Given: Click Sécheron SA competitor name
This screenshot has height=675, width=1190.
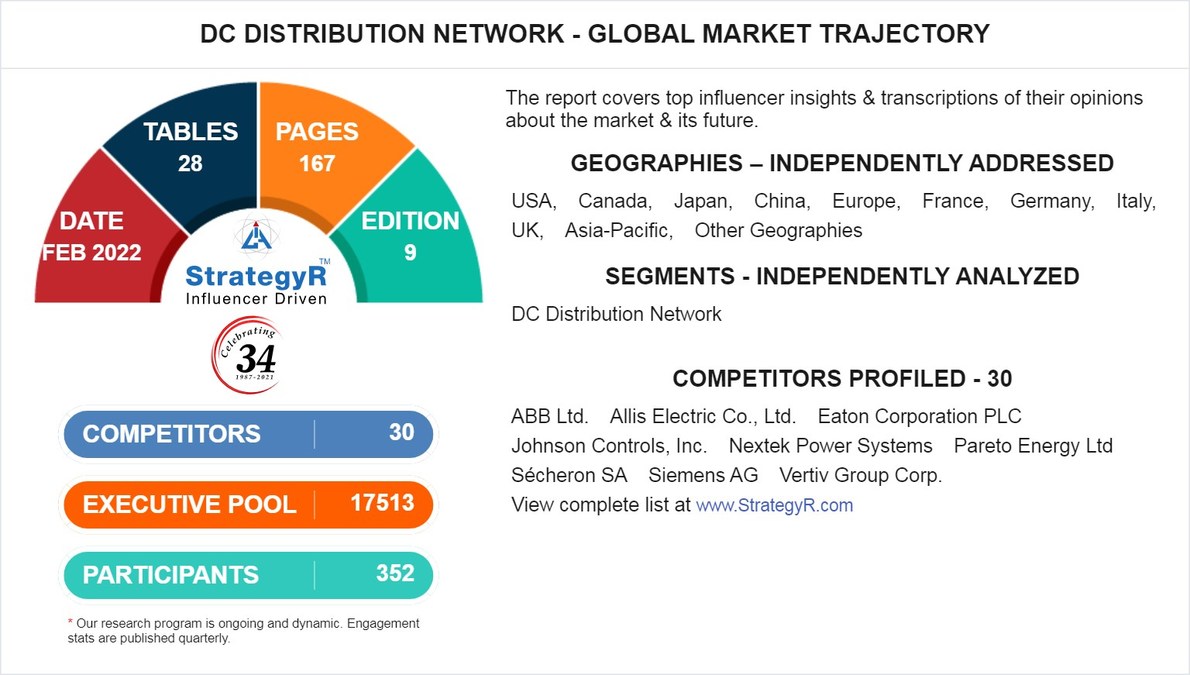Looking at the screenshot, I should click(569, 476).
